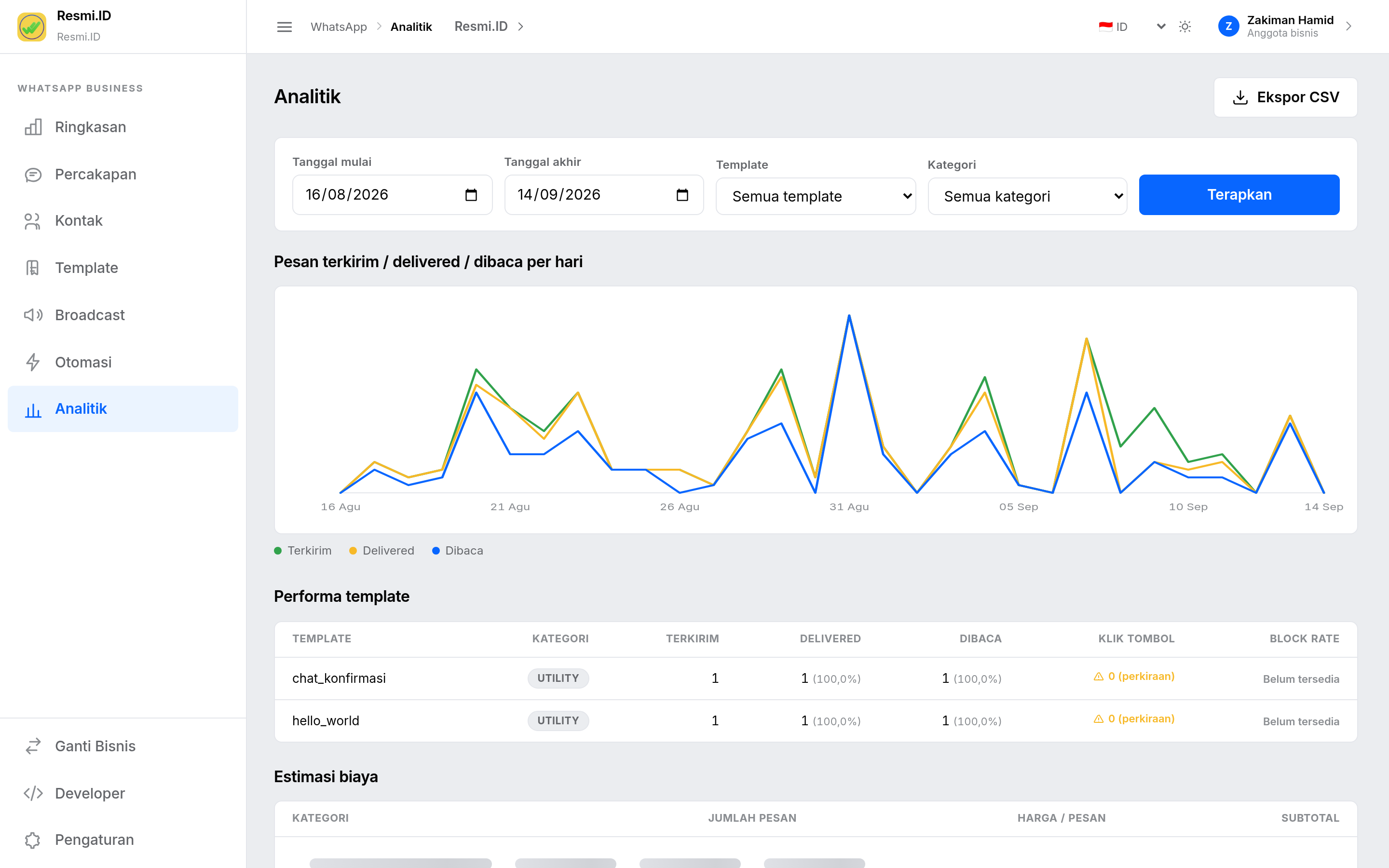Click 0 (perkiraan) warning in hello_world row
The width and height of the screenshot is (1389, 868).
click(x=1134, y=719)
